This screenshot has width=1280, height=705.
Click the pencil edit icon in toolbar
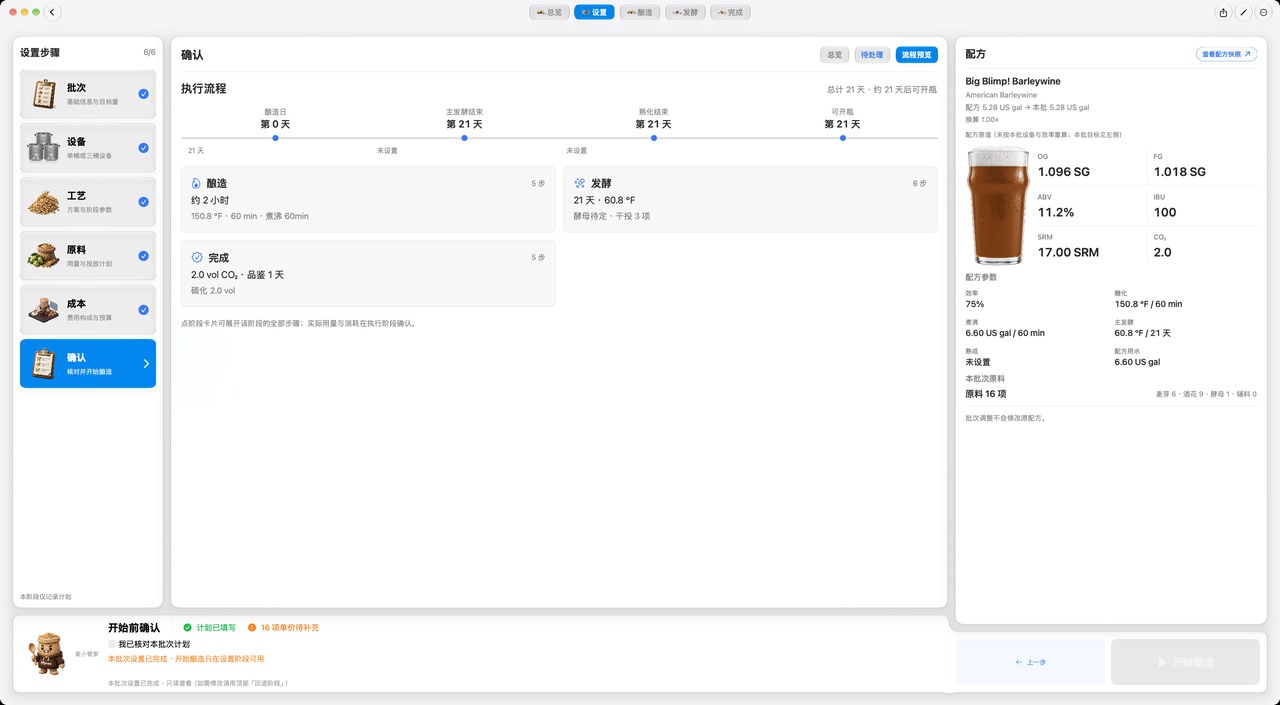1243,13
